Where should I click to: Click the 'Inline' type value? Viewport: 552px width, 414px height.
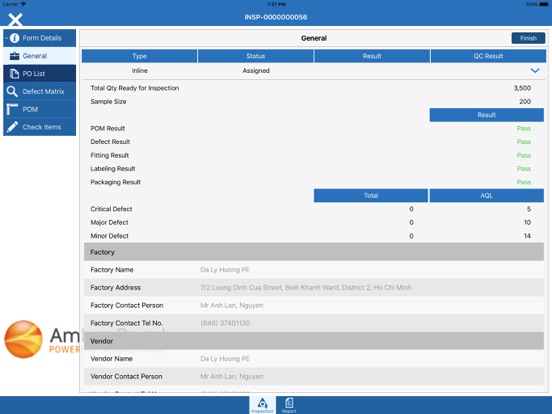(139, 71)
